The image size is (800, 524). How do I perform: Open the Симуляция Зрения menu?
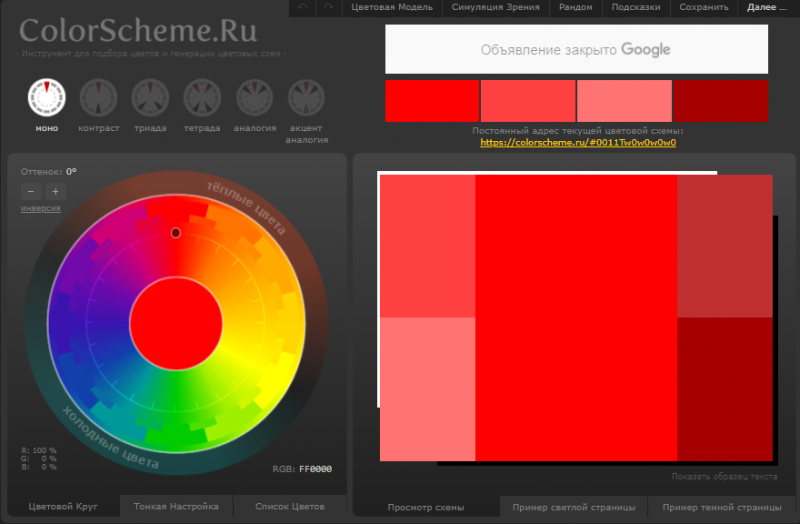coord(495,7)
